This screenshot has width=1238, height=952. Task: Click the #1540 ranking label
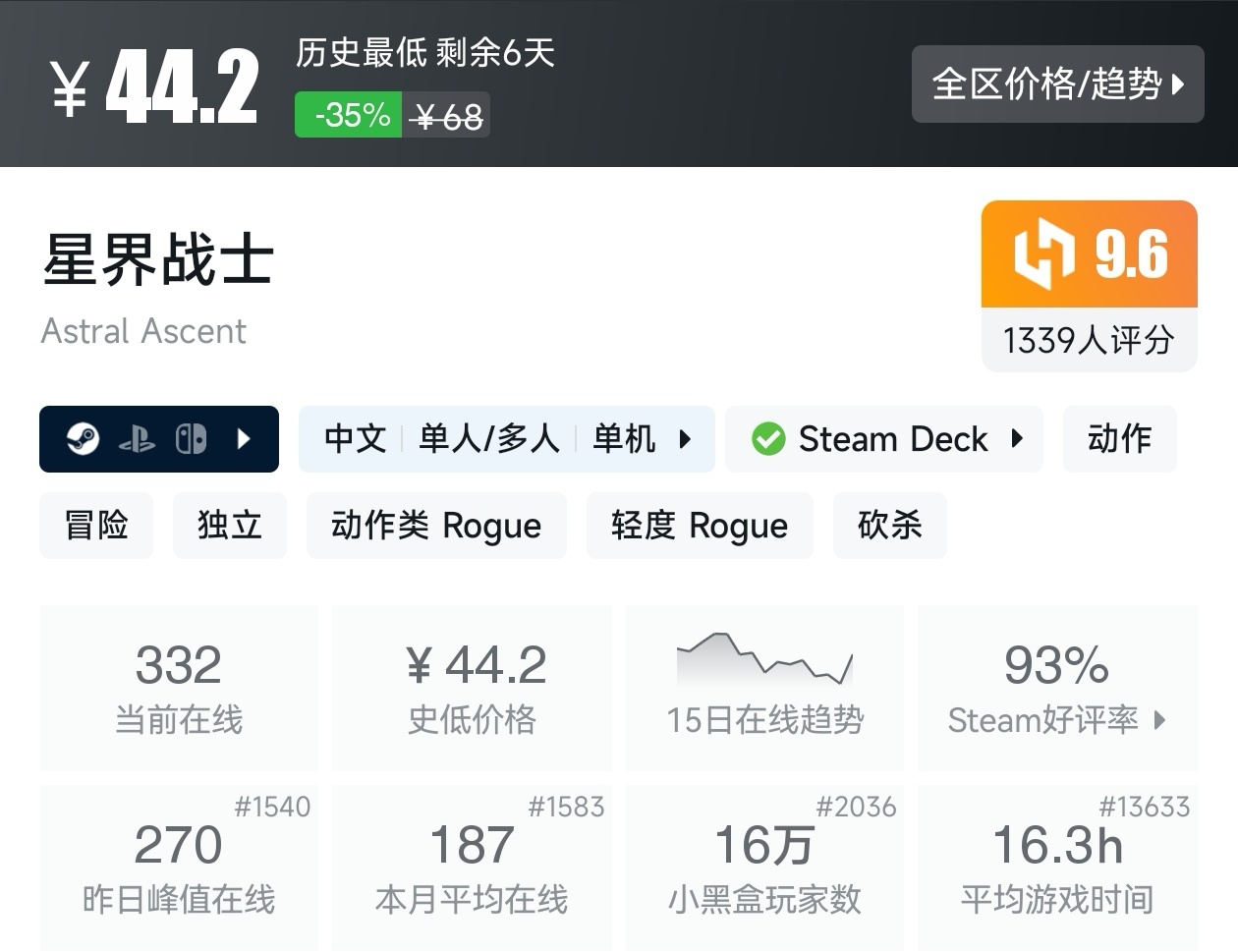[x=272, y=808]
